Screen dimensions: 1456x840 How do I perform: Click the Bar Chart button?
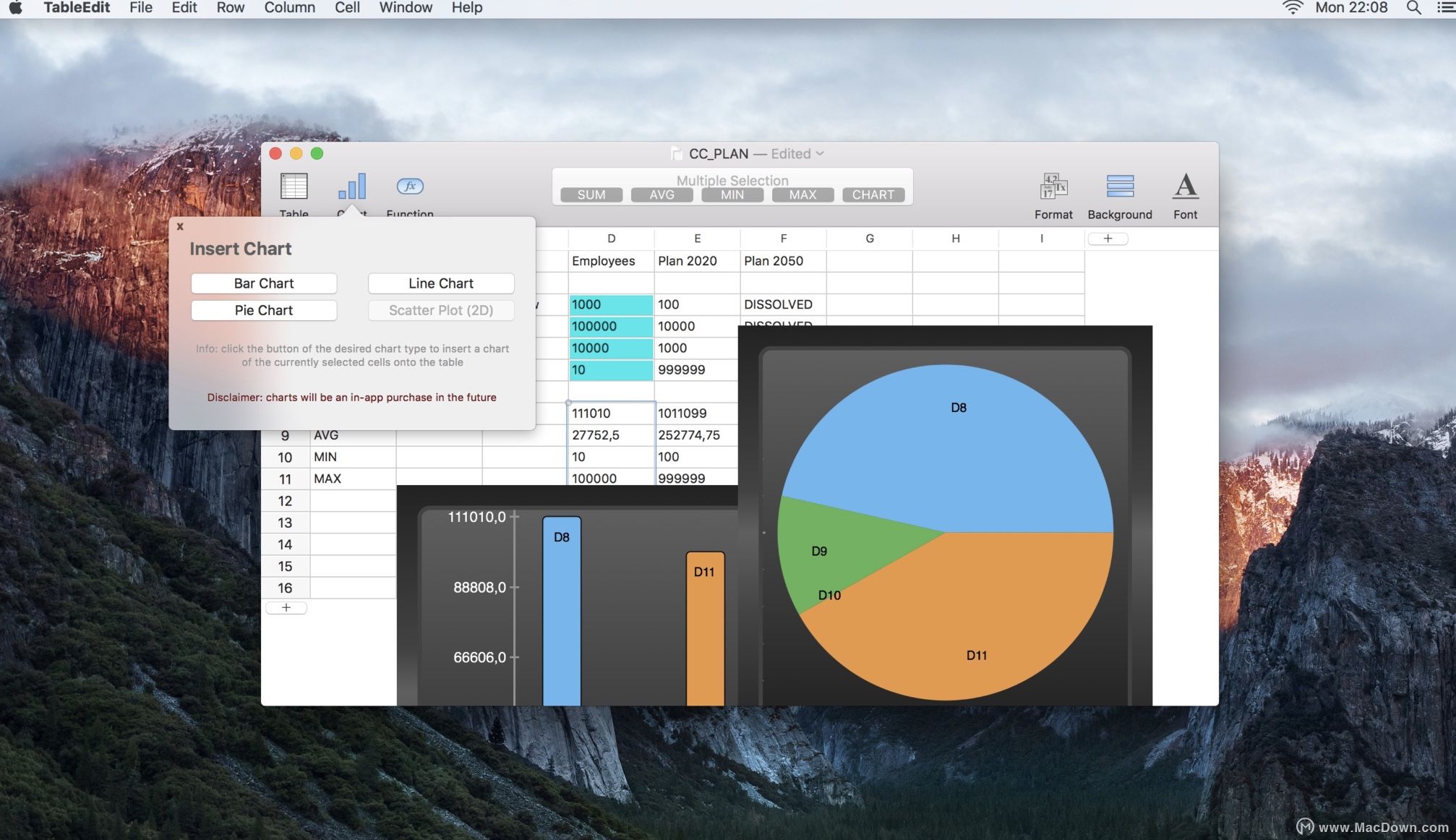tap(263, 283)
